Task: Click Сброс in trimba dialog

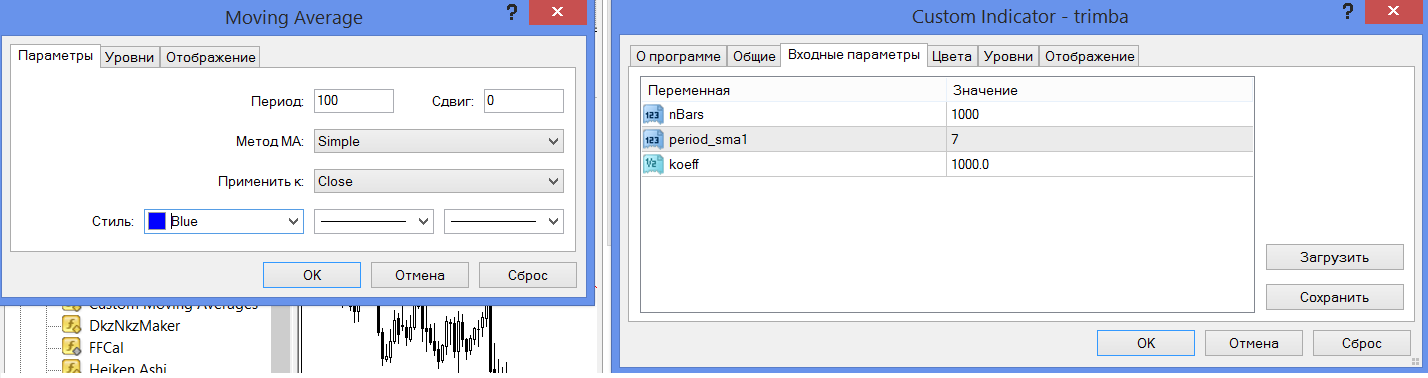Action: (x=1362, y=343)
